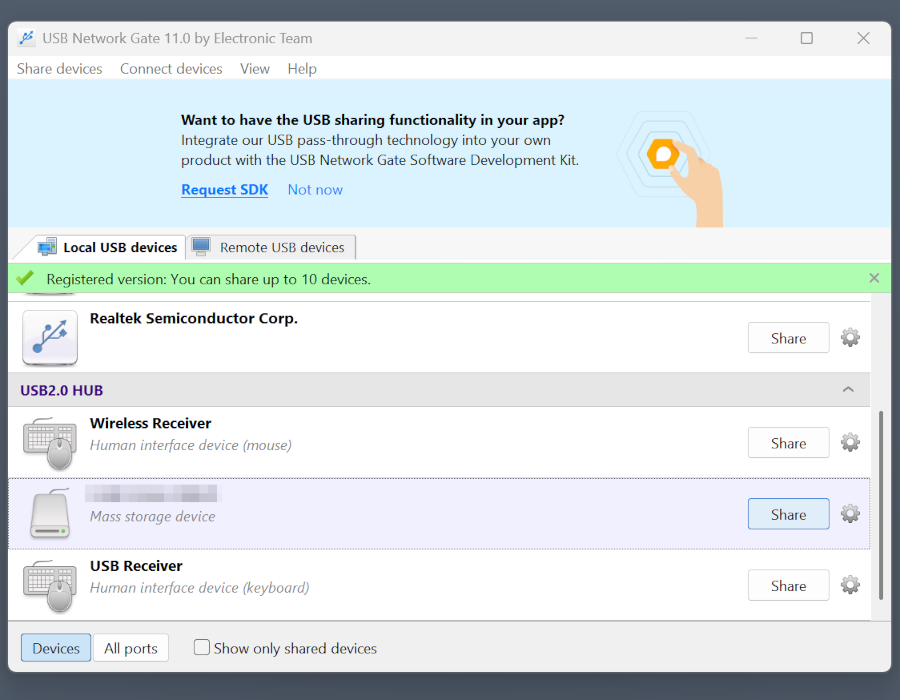Click the Mass storage device description
Image resolution: width=900 pixels, height=700 pixels.
(153, 516)
